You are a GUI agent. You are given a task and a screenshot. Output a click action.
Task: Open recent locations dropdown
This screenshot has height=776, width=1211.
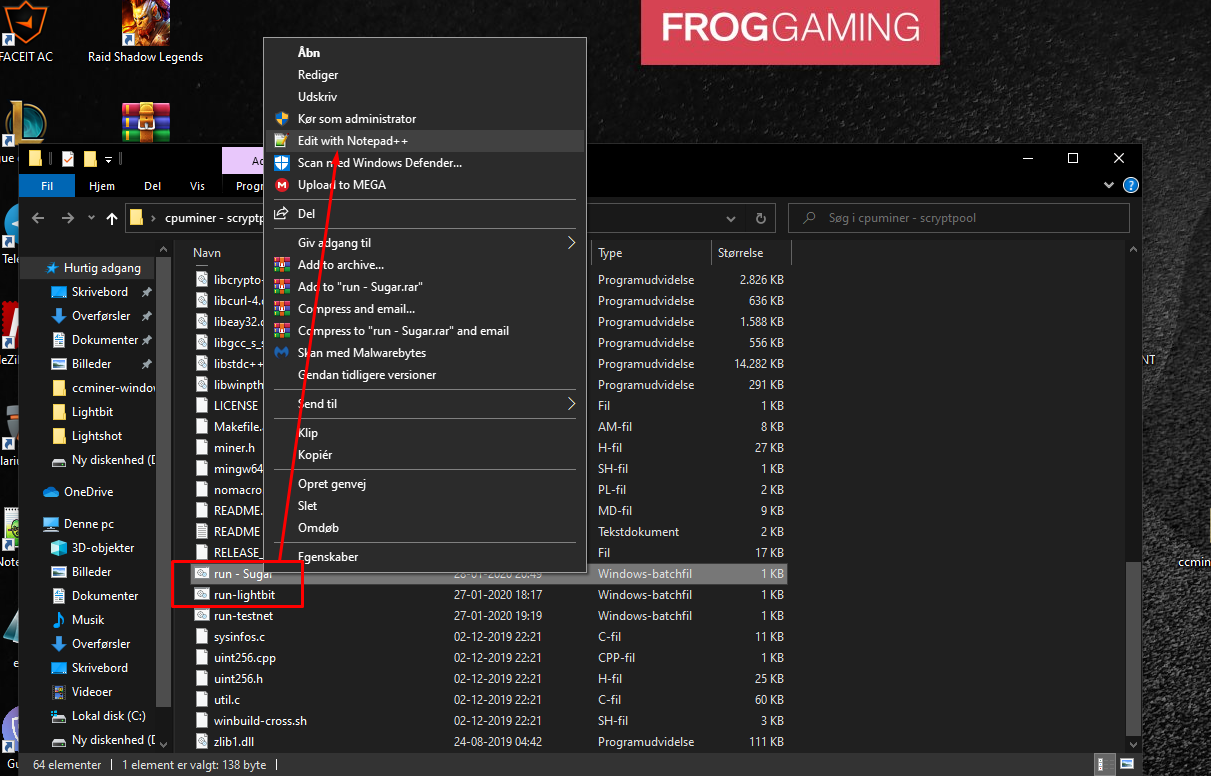(91, 218)
